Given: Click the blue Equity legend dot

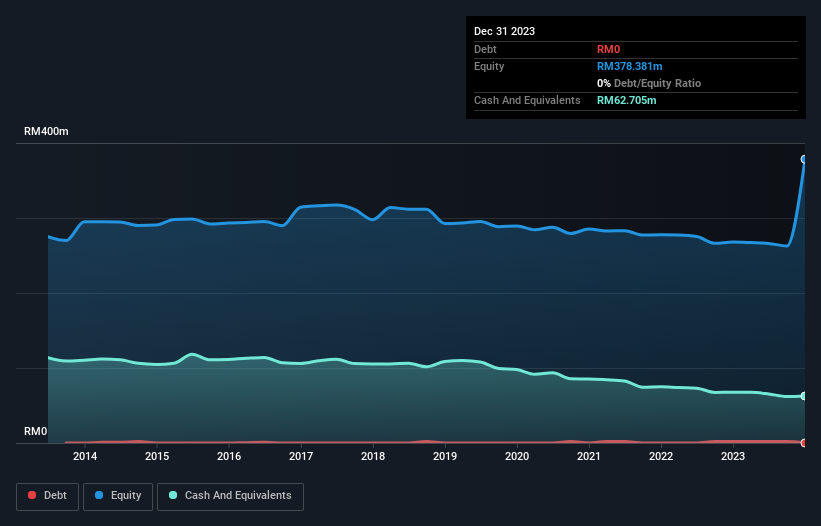Looking at the screenshot, I should pyautogui.click(x=99, y=495).
